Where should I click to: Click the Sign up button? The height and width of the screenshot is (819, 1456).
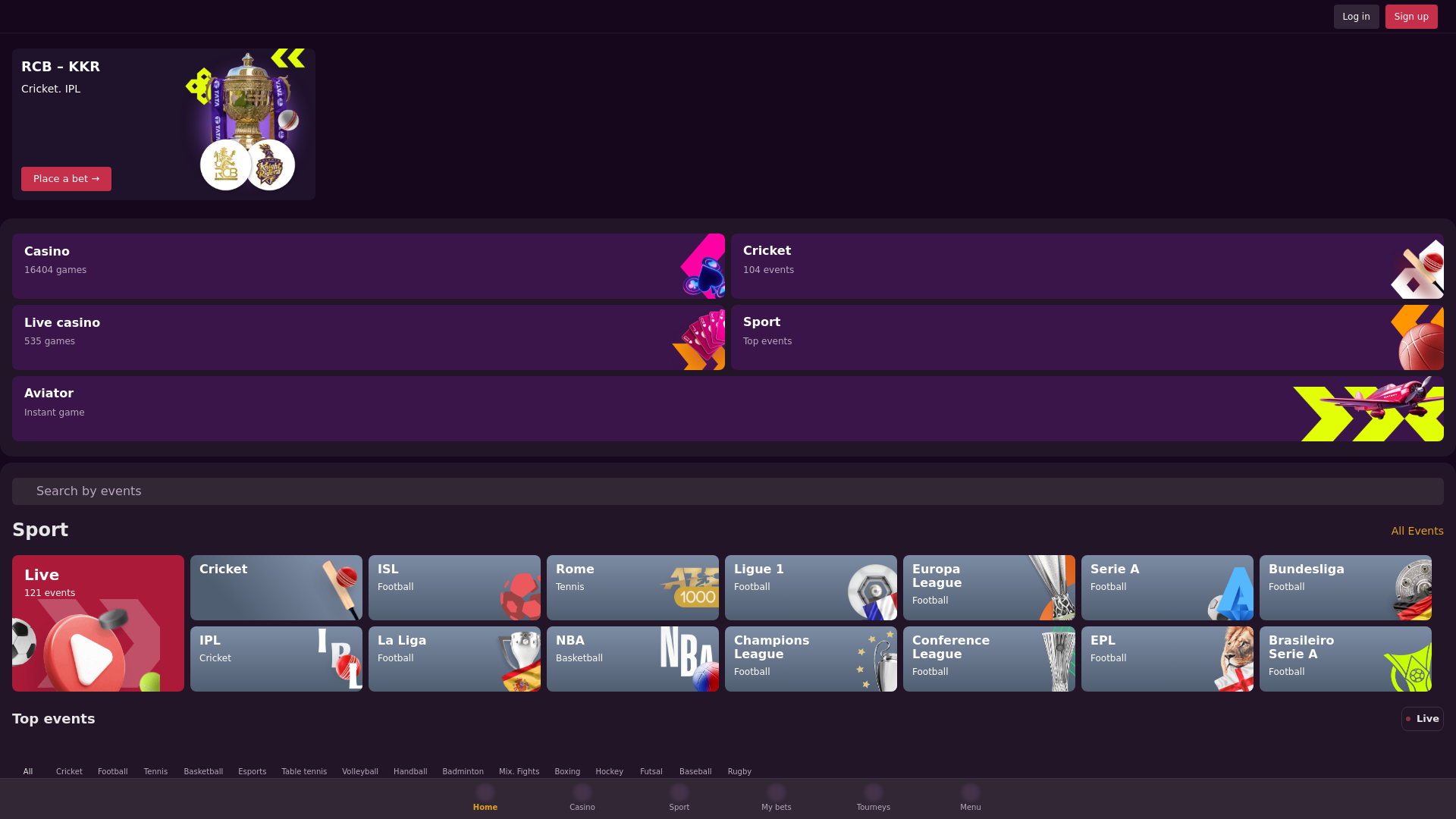[1411, 17]
